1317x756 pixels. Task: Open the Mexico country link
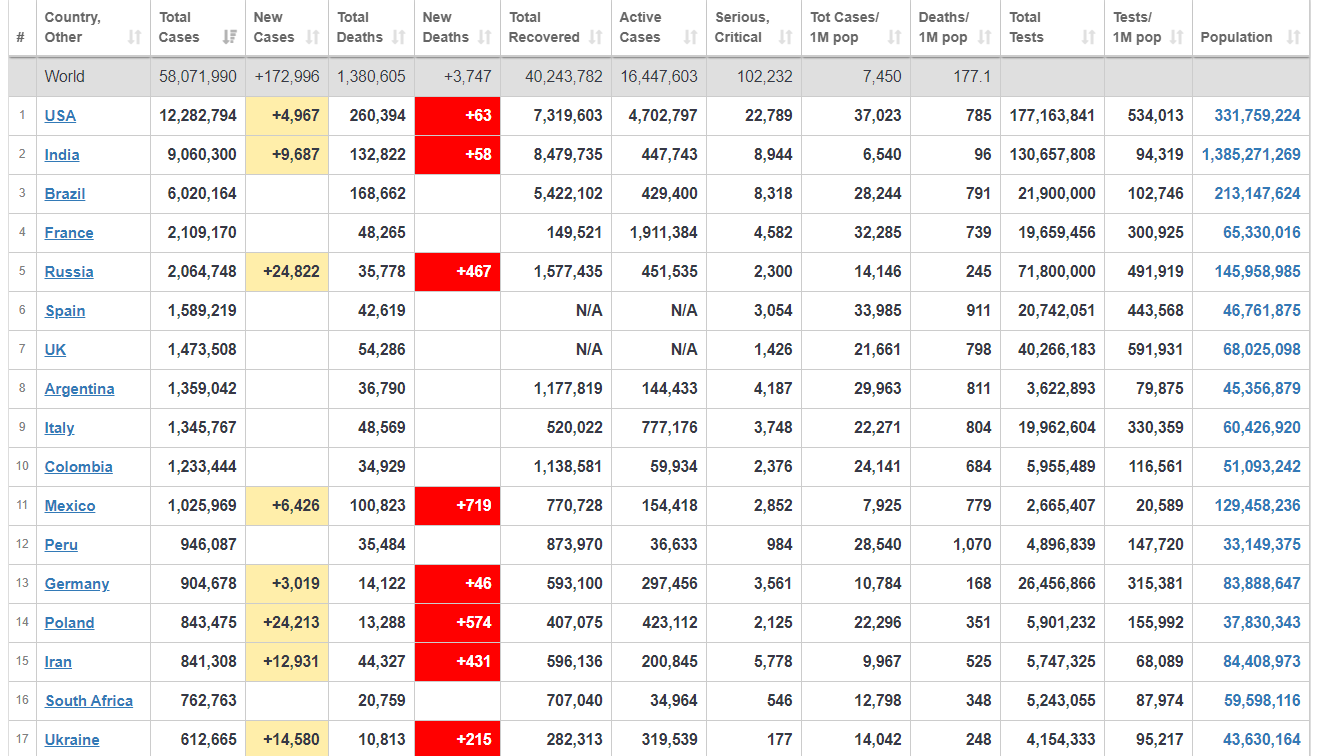click(x=70, y=506)
